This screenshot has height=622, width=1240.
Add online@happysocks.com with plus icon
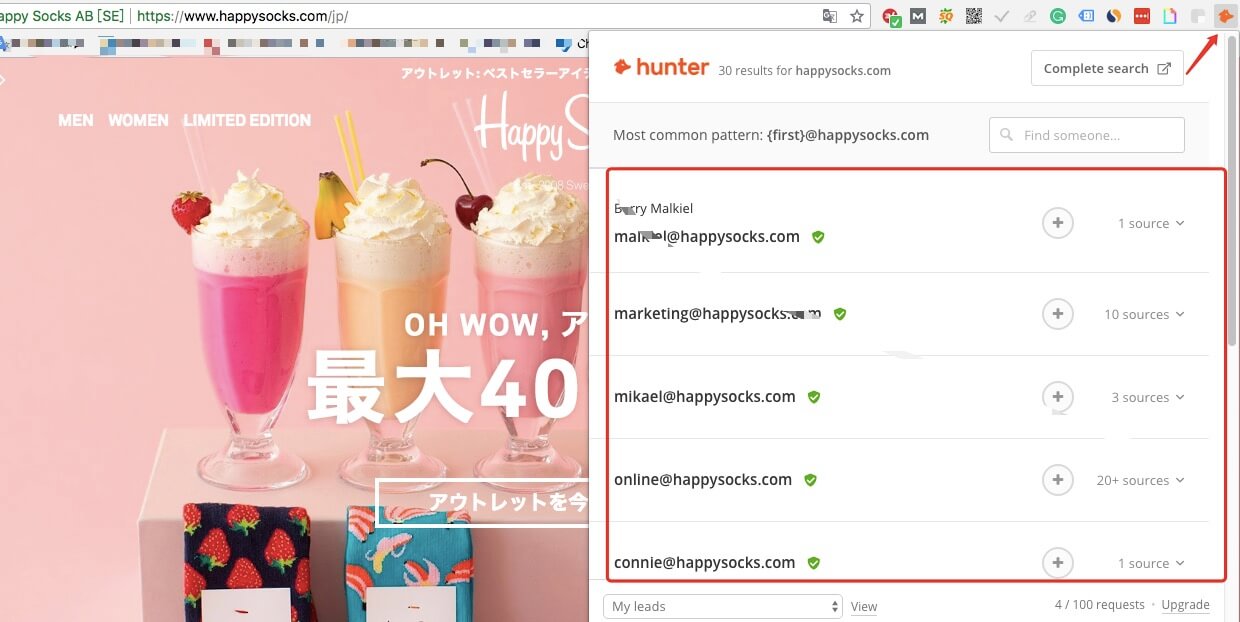point(1057,479)
